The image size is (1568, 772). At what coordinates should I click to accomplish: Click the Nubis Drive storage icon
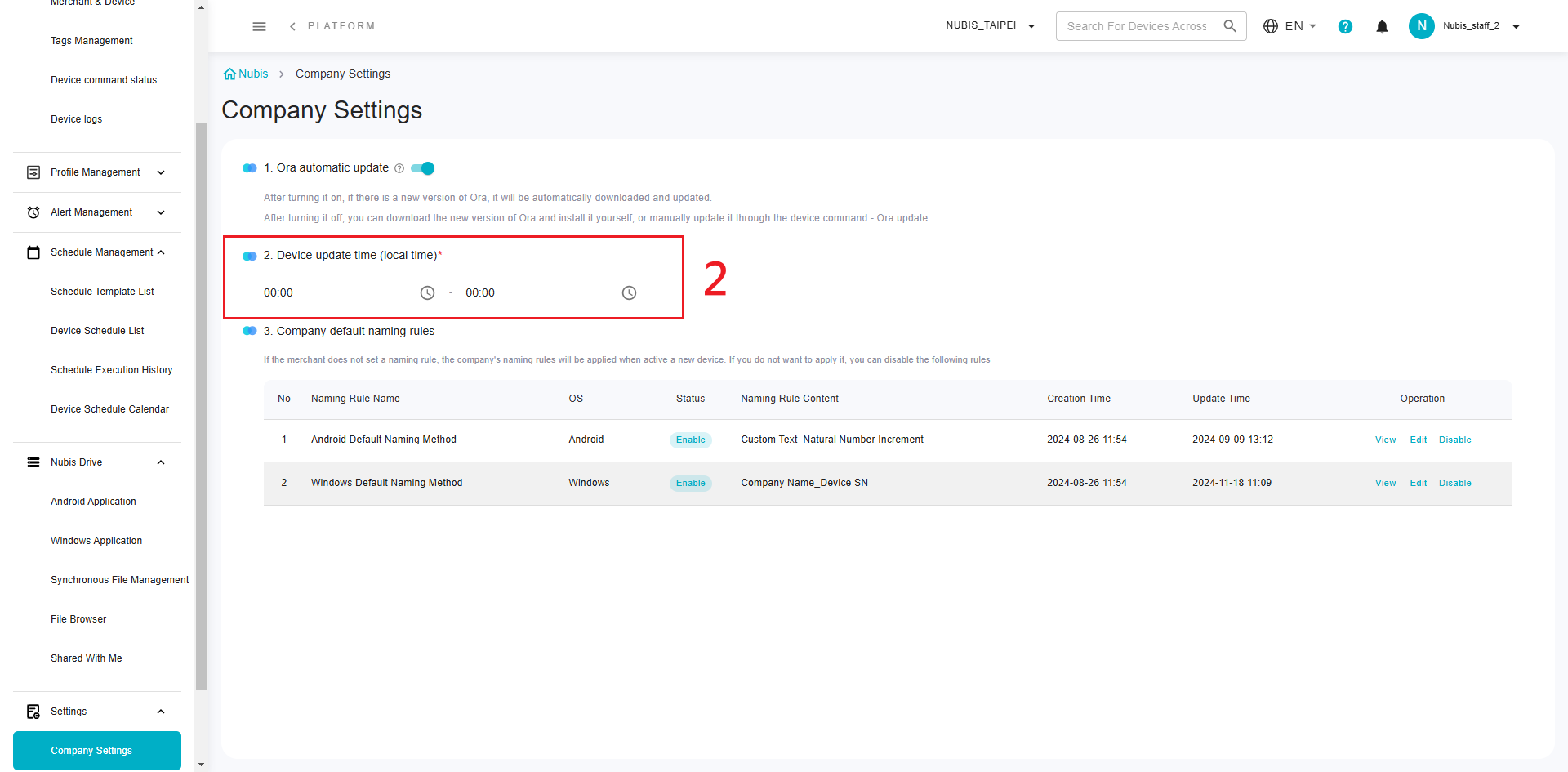coord(33,462)
